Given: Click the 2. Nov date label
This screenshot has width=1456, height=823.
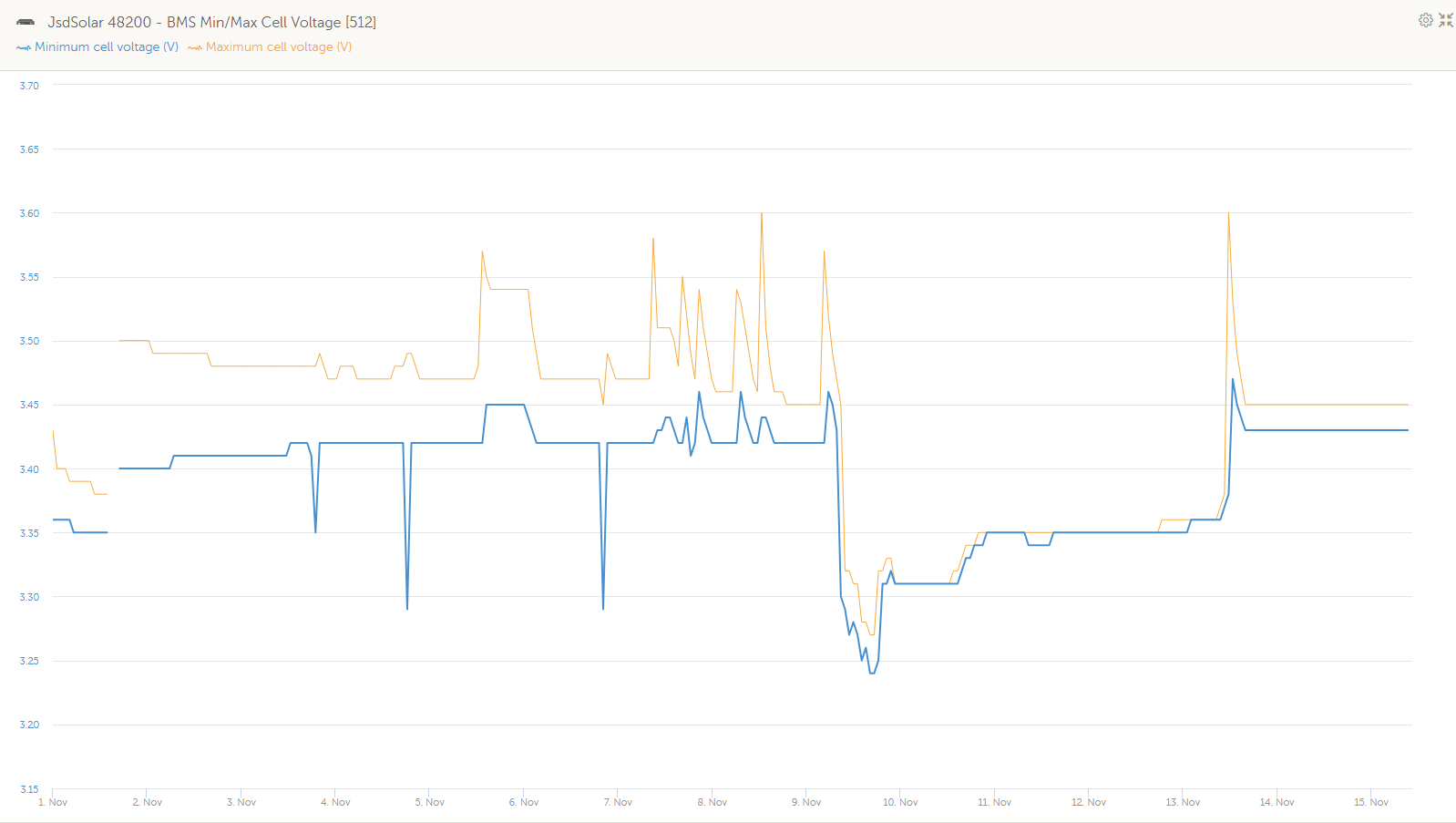Looking at the screenshot, I should [x=147, y=802].
